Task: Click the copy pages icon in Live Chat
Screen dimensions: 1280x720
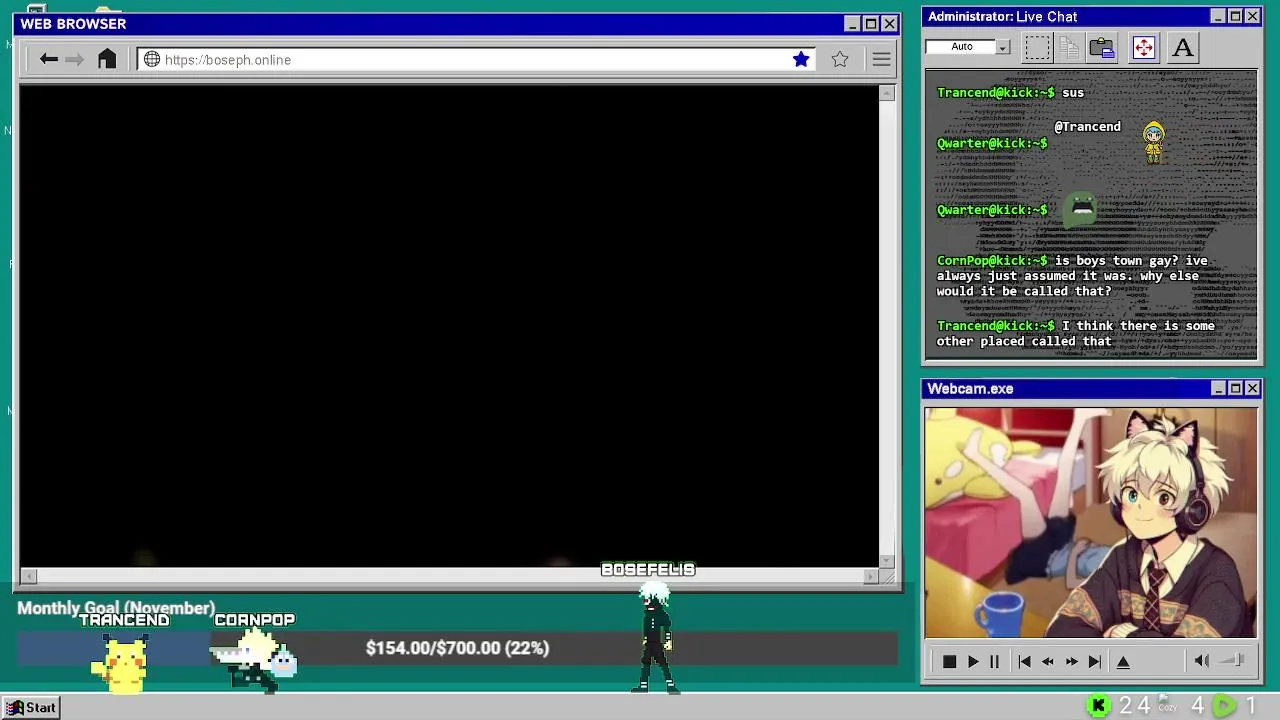Action: click(1069, 47)
